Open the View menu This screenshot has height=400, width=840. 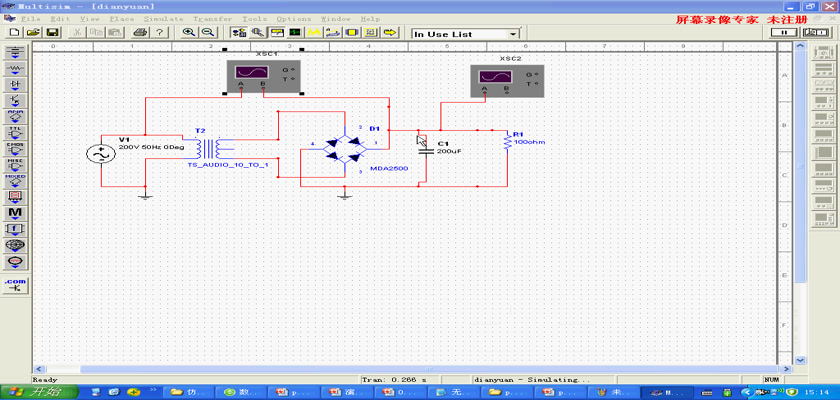(x=90, y=19)
